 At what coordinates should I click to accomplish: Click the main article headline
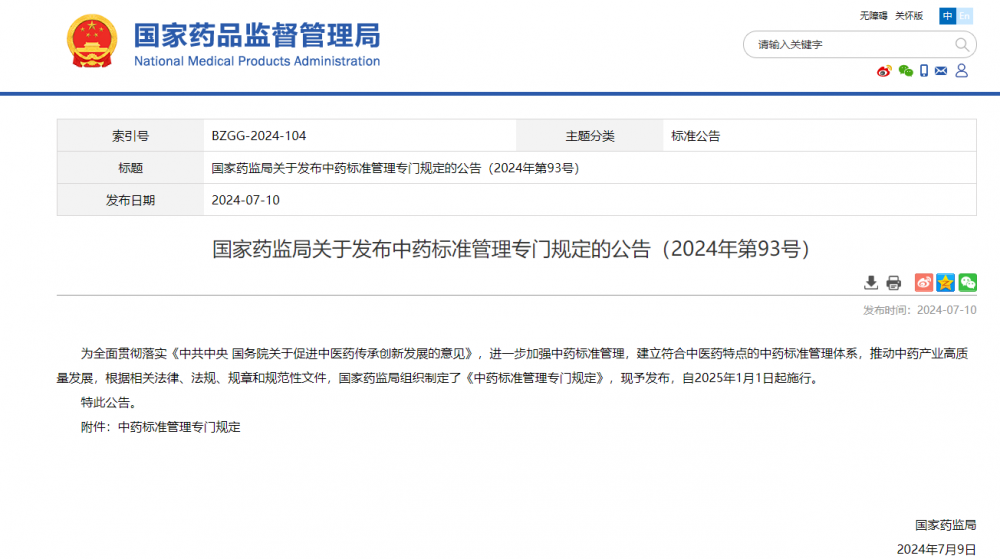pyautogui.click(x=511, y=249)
